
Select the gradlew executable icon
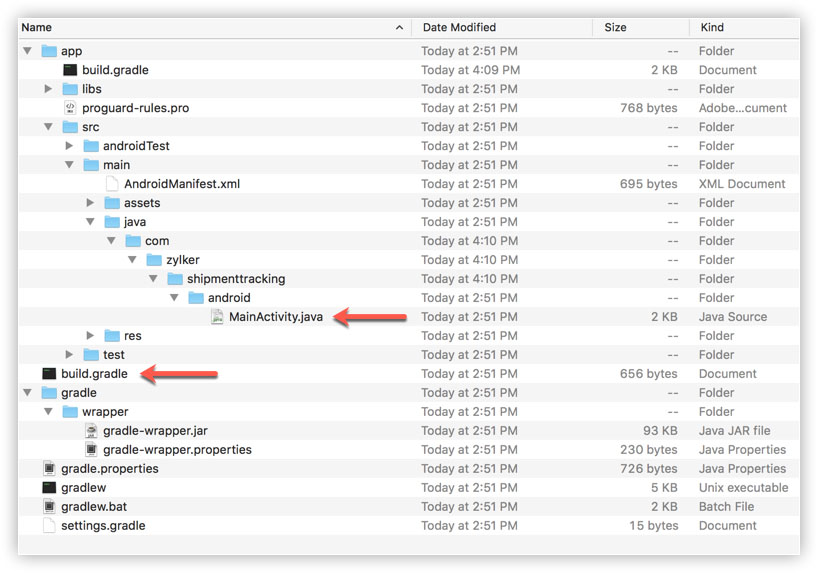point(49,487)
